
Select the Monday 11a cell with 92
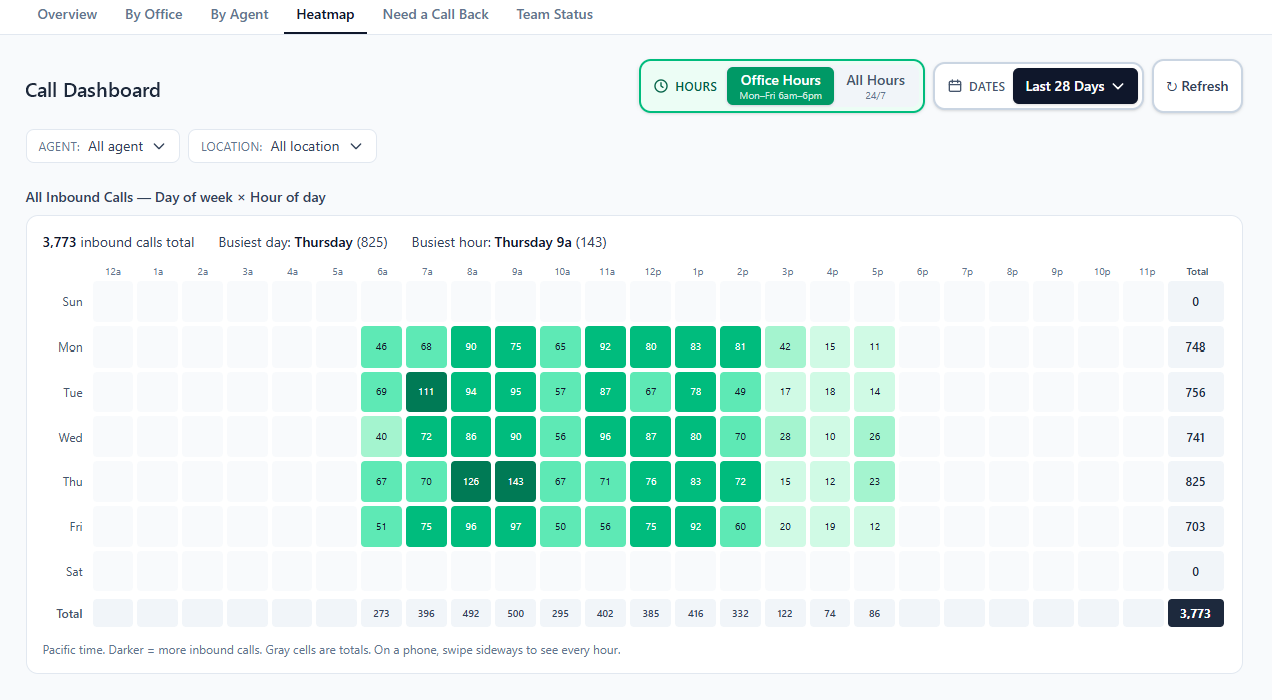click(x=605, y=347)
